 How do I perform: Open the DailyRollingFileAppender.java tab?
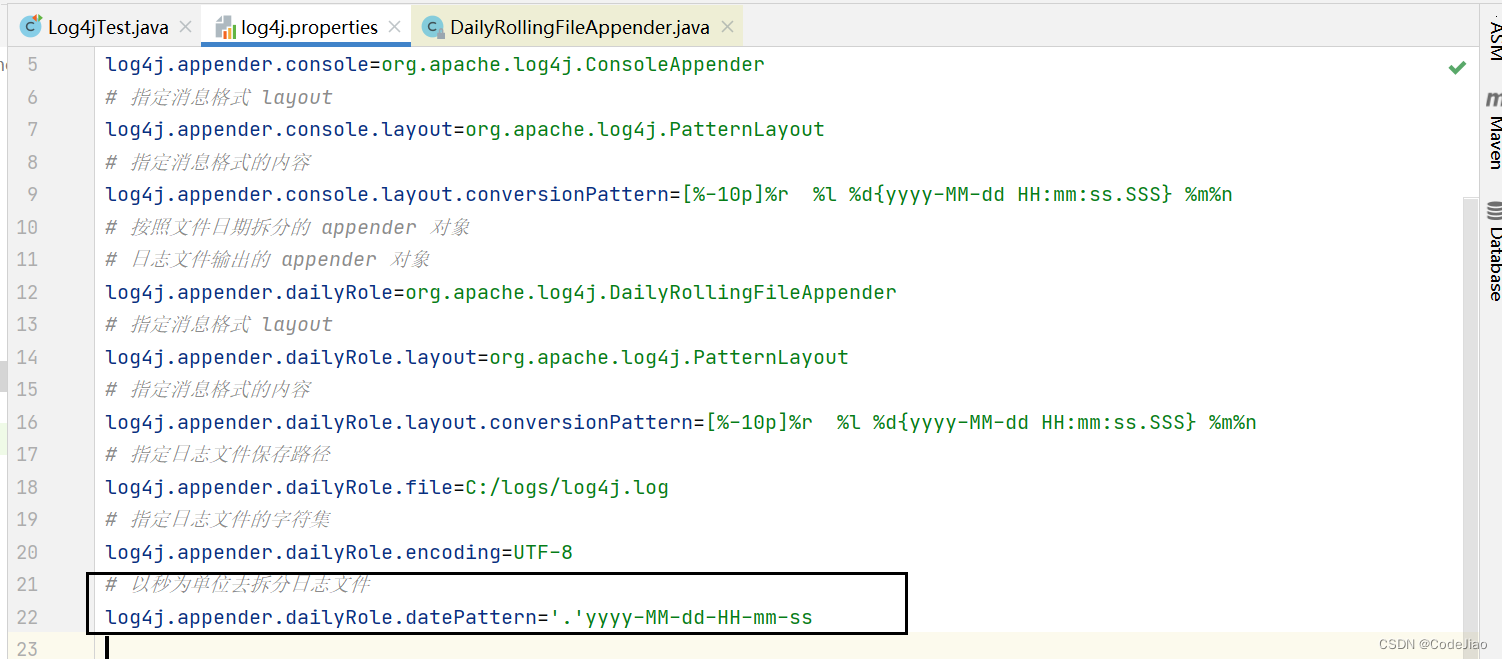580,27
